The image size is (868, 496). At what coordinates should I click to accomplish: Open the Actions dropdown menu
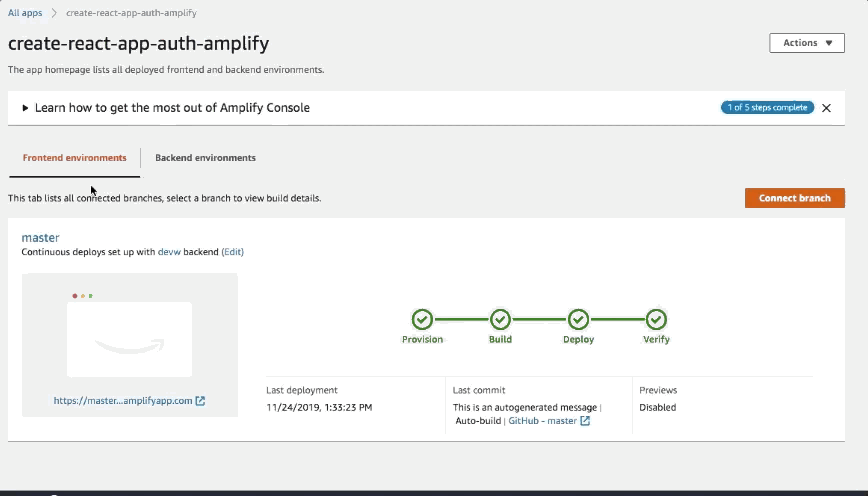(x=807, y=43)
